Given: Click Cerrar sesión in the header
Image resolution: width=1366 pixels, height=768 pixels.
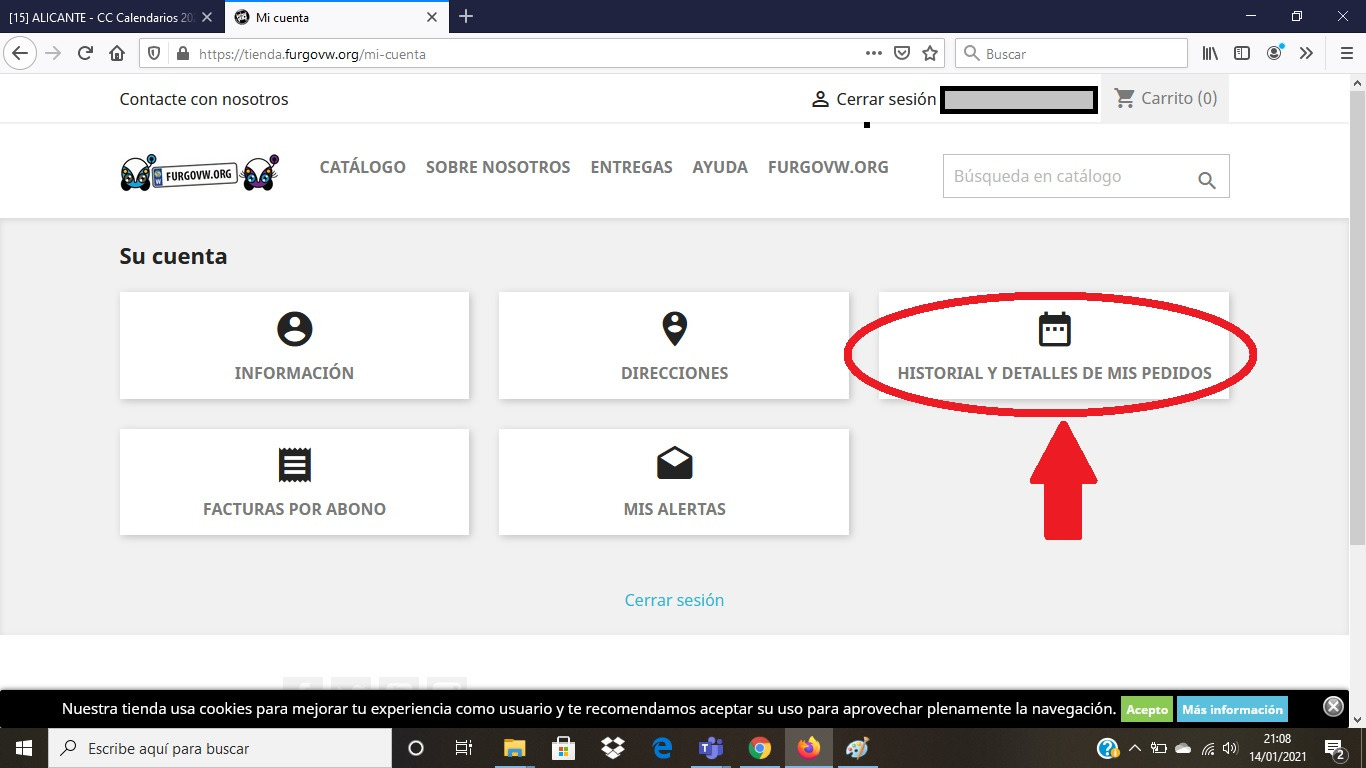Looking at the screenshot, I should click(886, 99).
